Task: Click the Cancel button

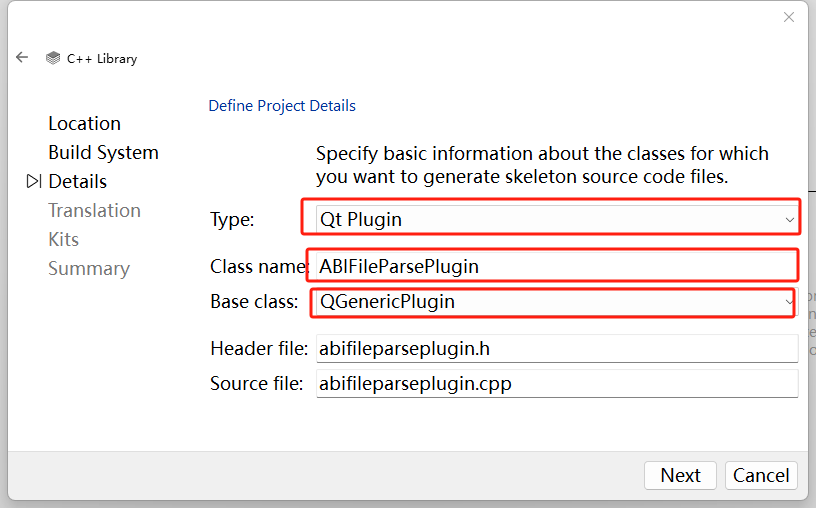Action: tap(761, 475)
